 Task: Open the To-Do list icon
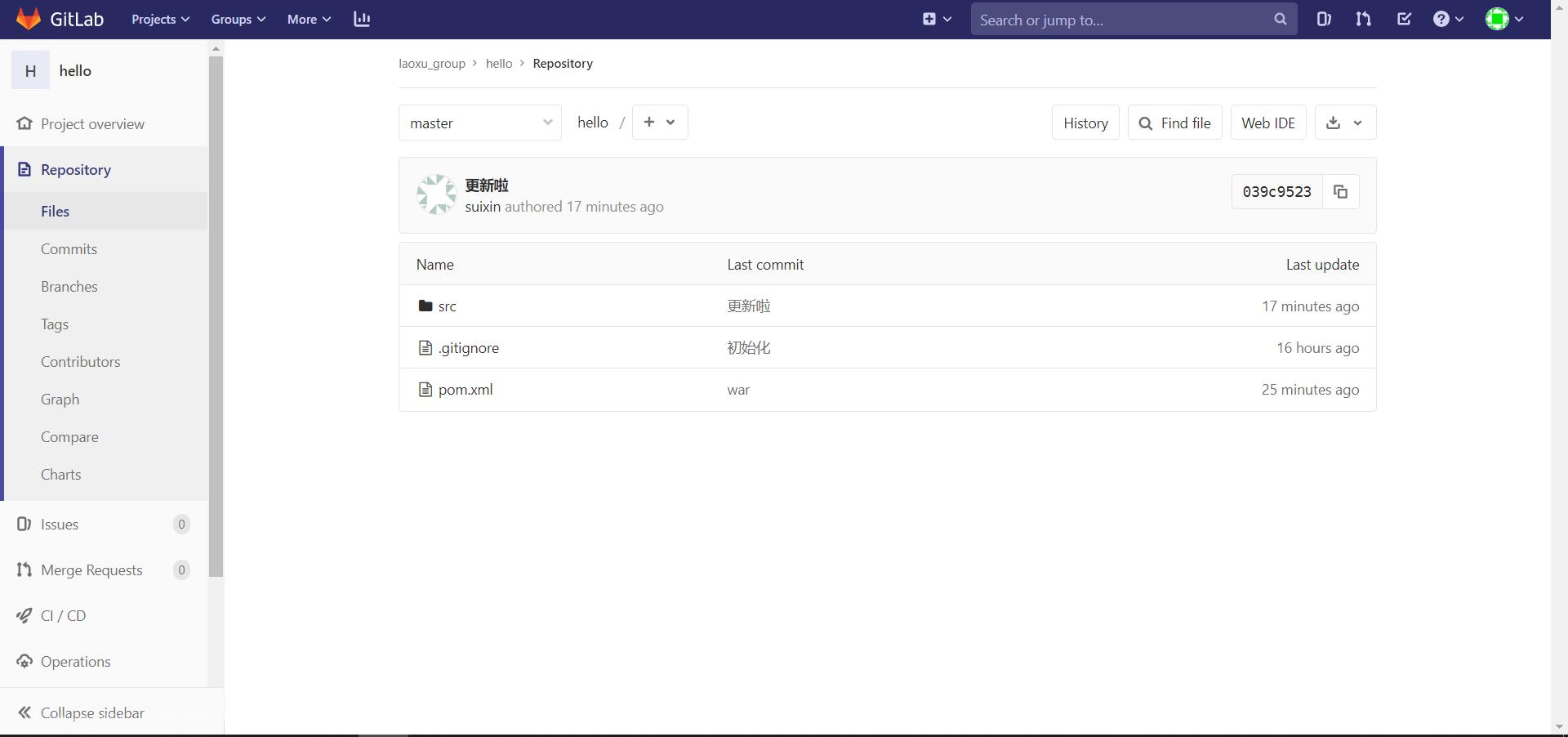[x=1404, y=19]
